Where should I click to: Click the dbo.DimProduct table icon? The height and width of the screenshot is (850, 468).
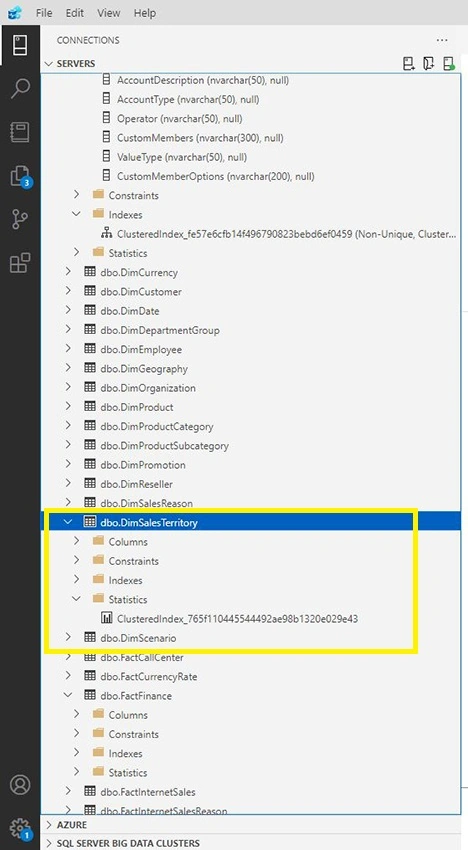pos(90,407)
